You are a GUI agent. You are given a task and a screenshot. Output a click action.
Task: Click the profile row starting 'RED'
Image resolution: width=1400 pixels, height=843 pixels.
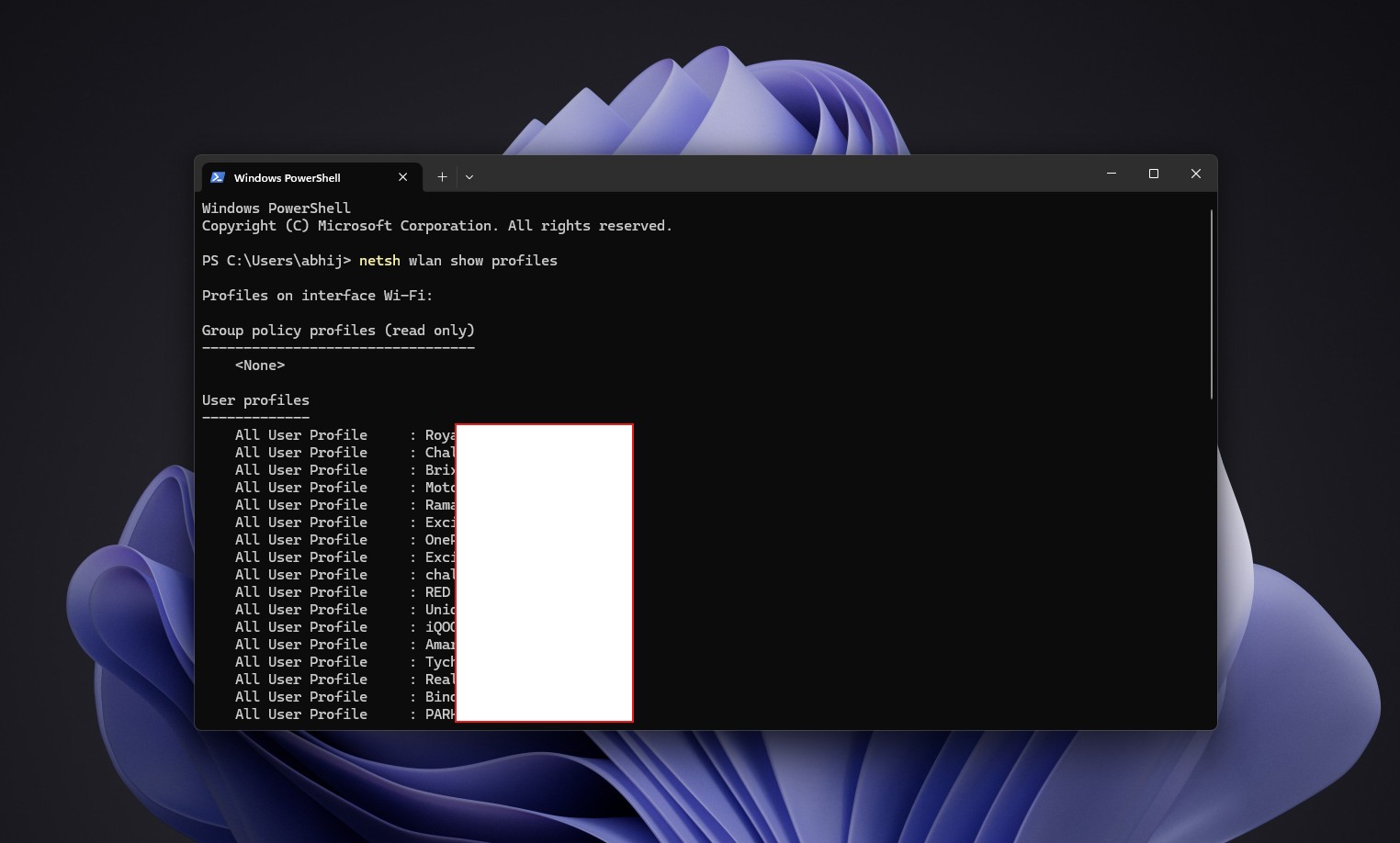click(343, 592)
